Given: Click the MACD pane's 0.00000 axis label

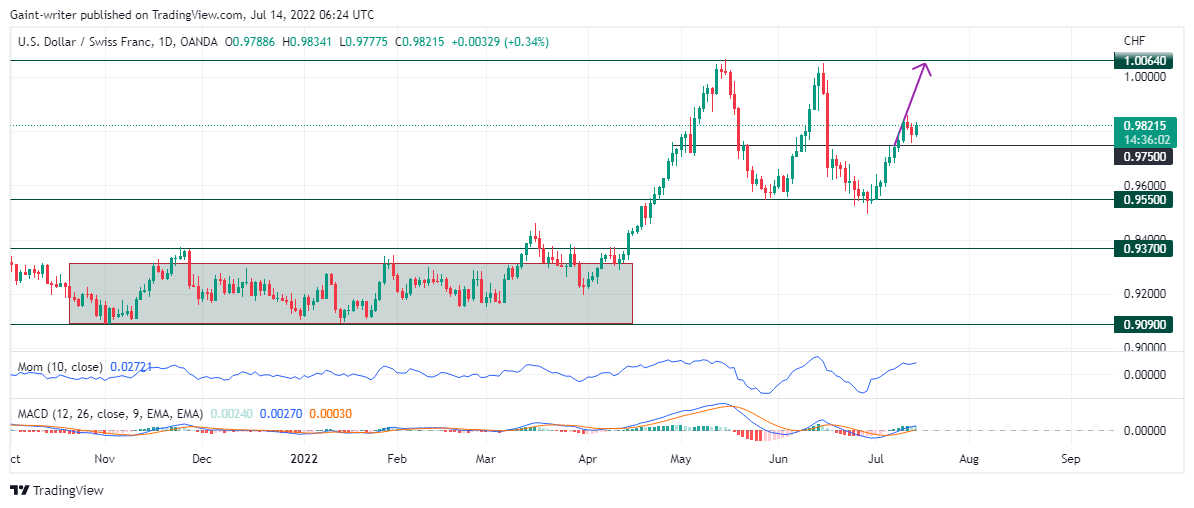Looking at the screenshot, I should [1144, 430].
